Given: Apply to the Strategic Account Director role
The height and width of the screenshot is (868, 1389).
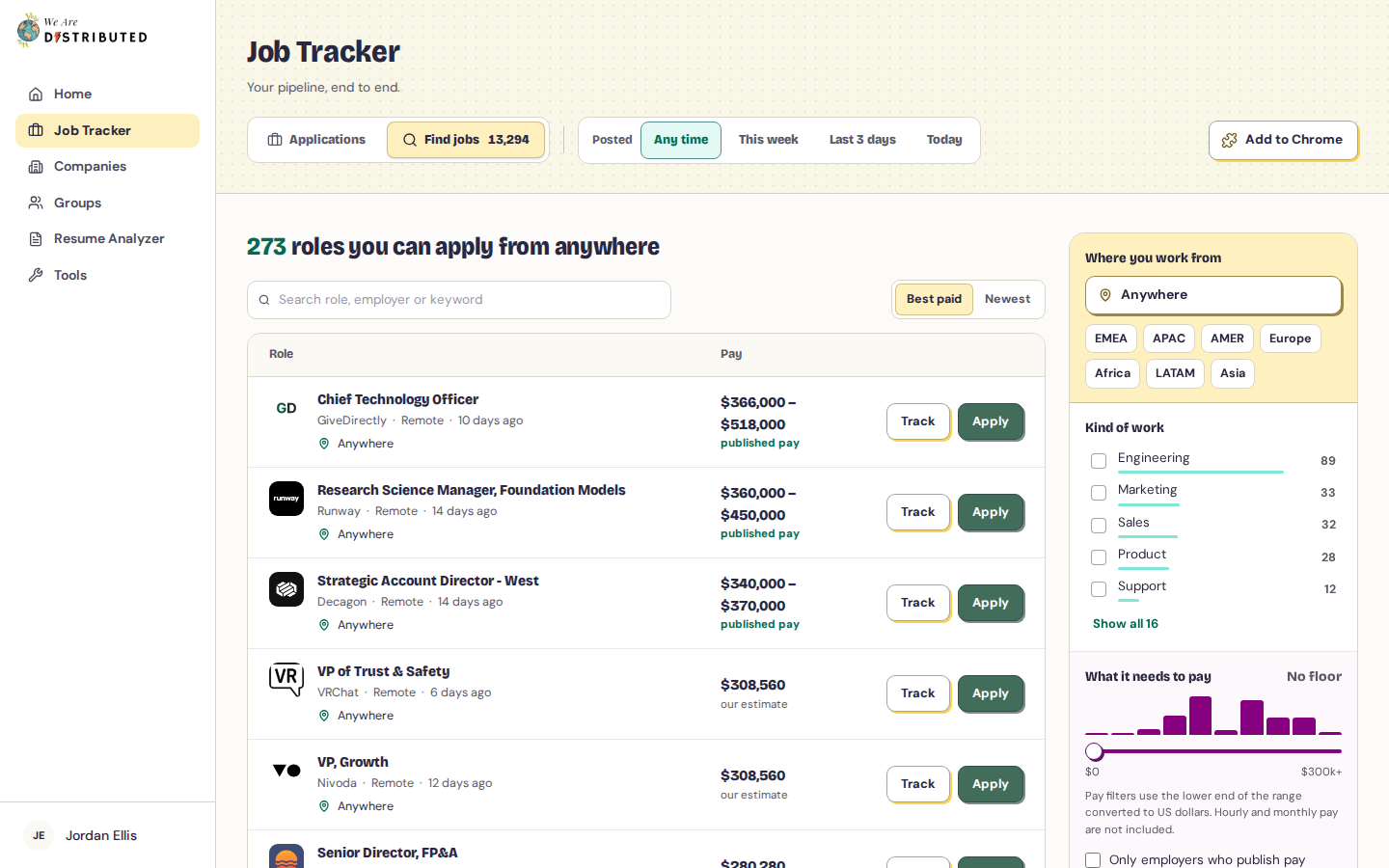Looking at the screenshot, I should (991, 603).
